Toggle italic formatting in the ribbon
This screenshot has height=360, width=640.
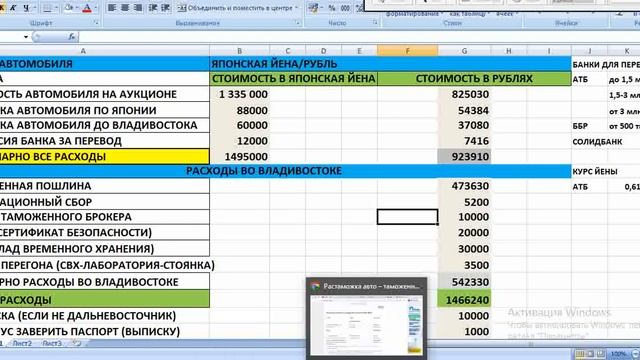13,8
